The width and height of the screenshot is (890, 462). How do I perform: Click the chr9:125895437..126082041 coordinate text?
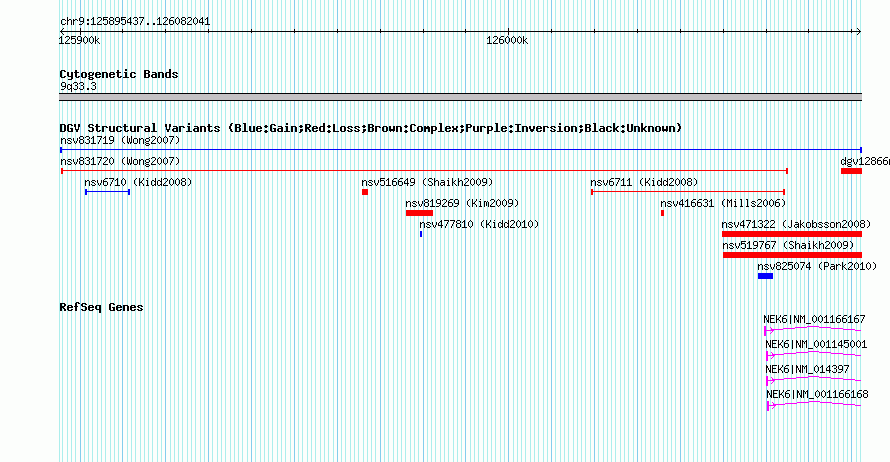tap(135, 22)
